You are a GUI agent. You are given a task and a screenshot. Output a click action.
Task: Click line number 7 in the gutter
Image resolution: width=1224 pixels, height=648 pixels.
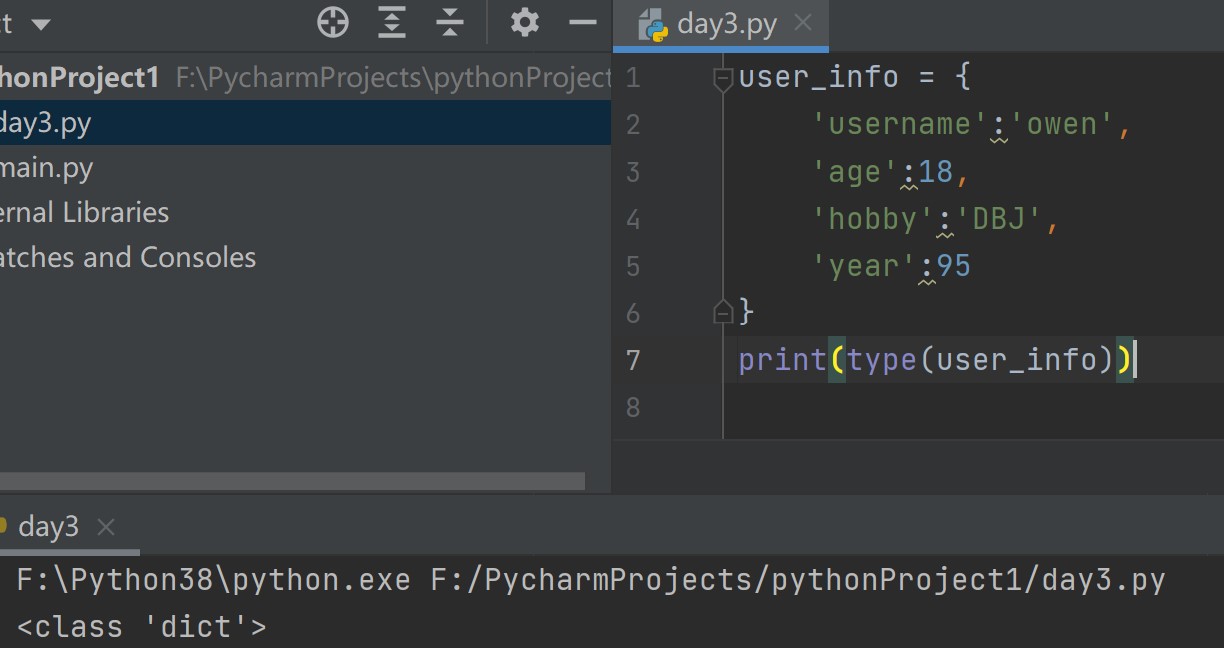coord(632,360)
